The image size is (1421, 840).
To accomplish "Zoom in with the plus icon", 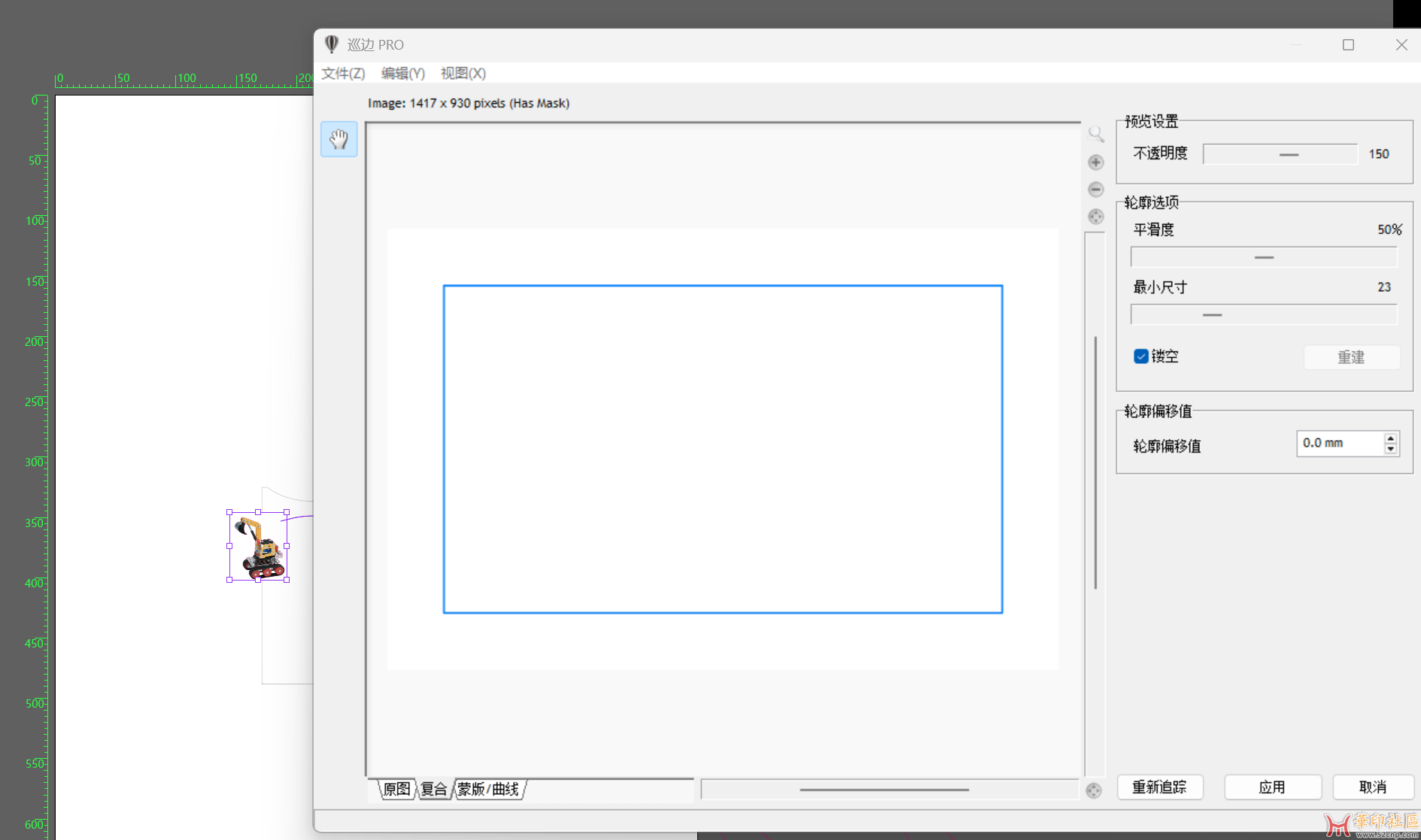I will point(1096,162).
